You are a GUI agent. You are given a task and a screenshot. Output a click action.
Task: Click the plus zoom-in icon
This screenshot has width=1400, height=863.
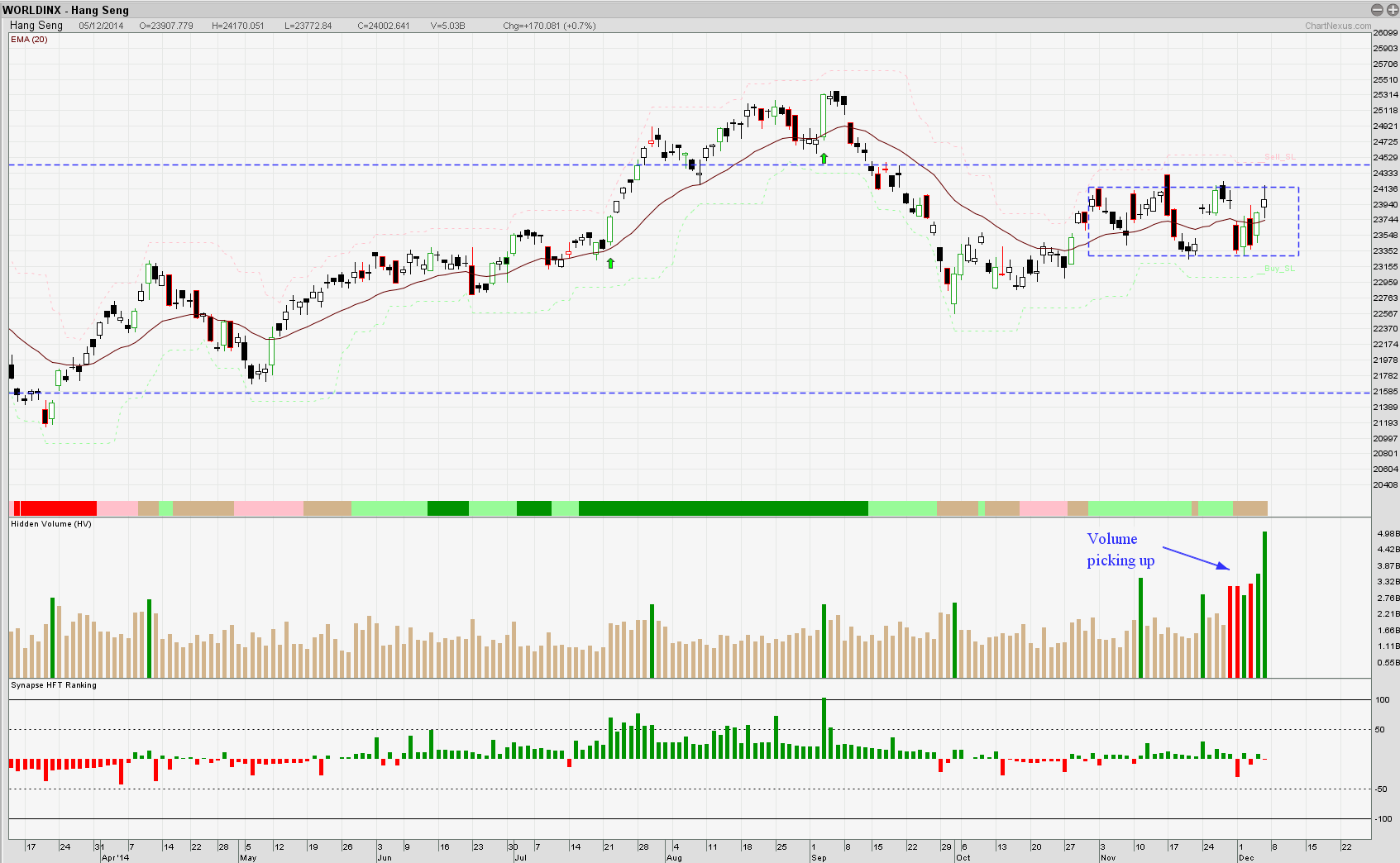[1392, 10]
